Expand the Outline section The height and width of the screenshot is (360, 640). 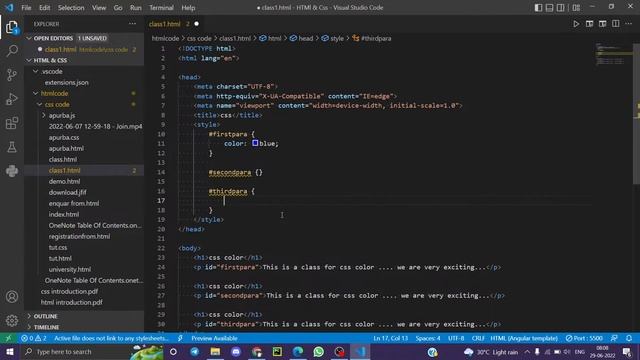pos(45,316)
